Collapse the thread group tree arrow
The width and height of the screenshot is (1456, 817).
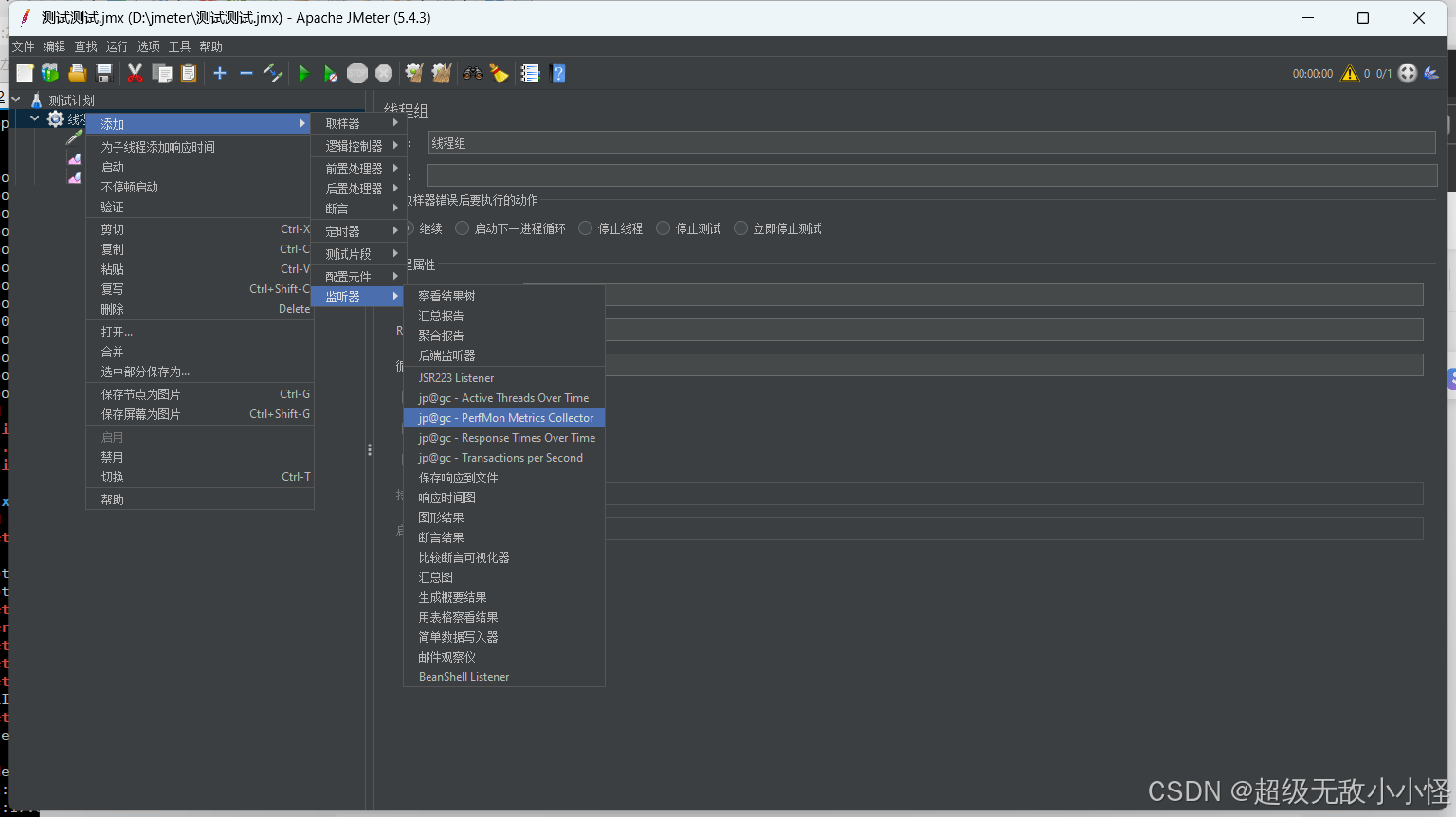pos(35,118)
